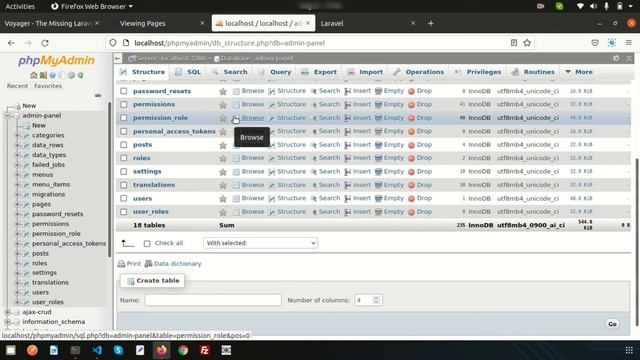The height and width of the screenshot is (360, 640).
Task: Bookmark this page with star icon
Action: pyautogui.click(x=527, y=43)
